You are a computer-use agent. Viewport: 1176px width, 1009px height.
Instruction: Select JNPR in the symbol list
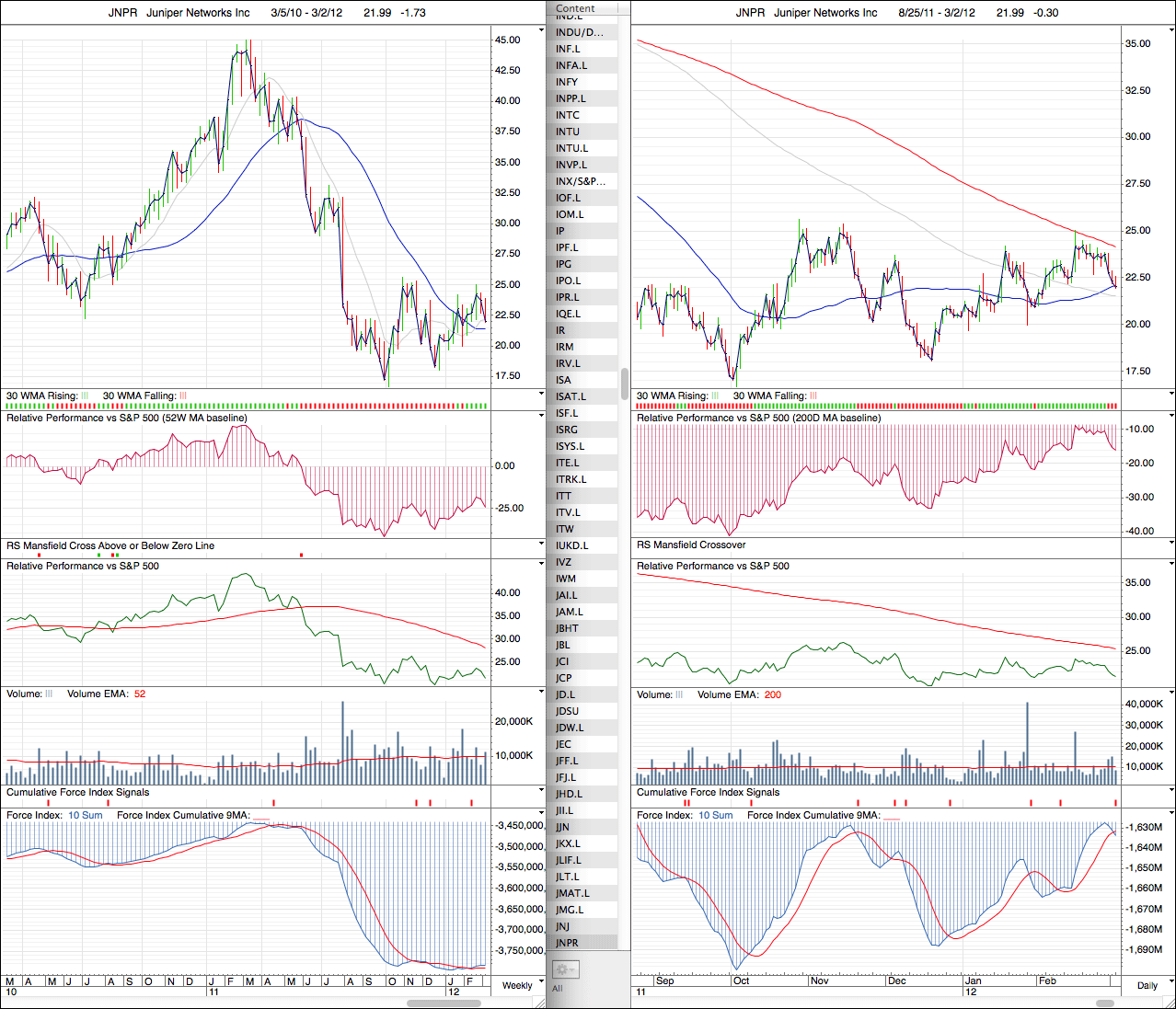coord(568,943)
